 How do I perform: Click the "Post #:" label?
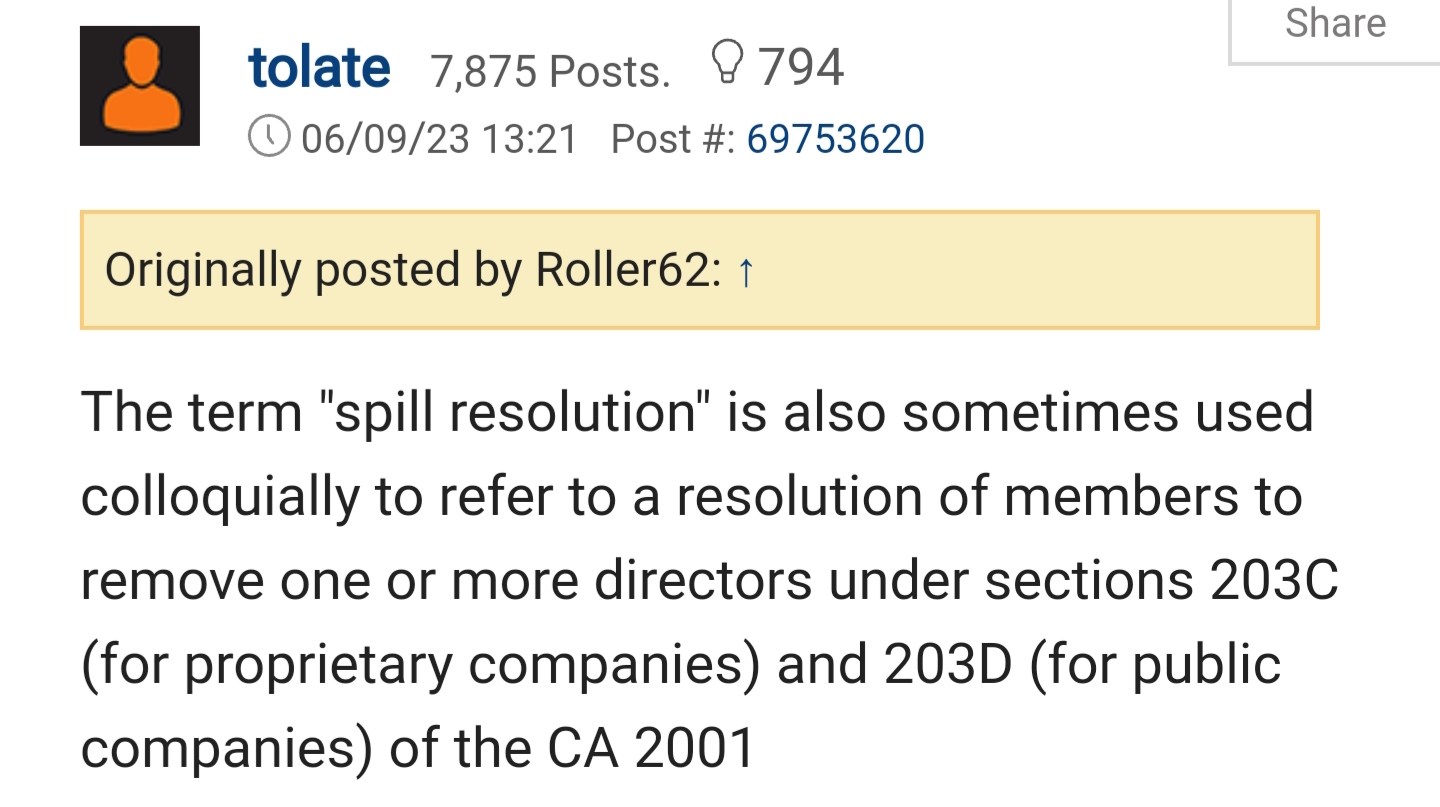pos(673,139)
